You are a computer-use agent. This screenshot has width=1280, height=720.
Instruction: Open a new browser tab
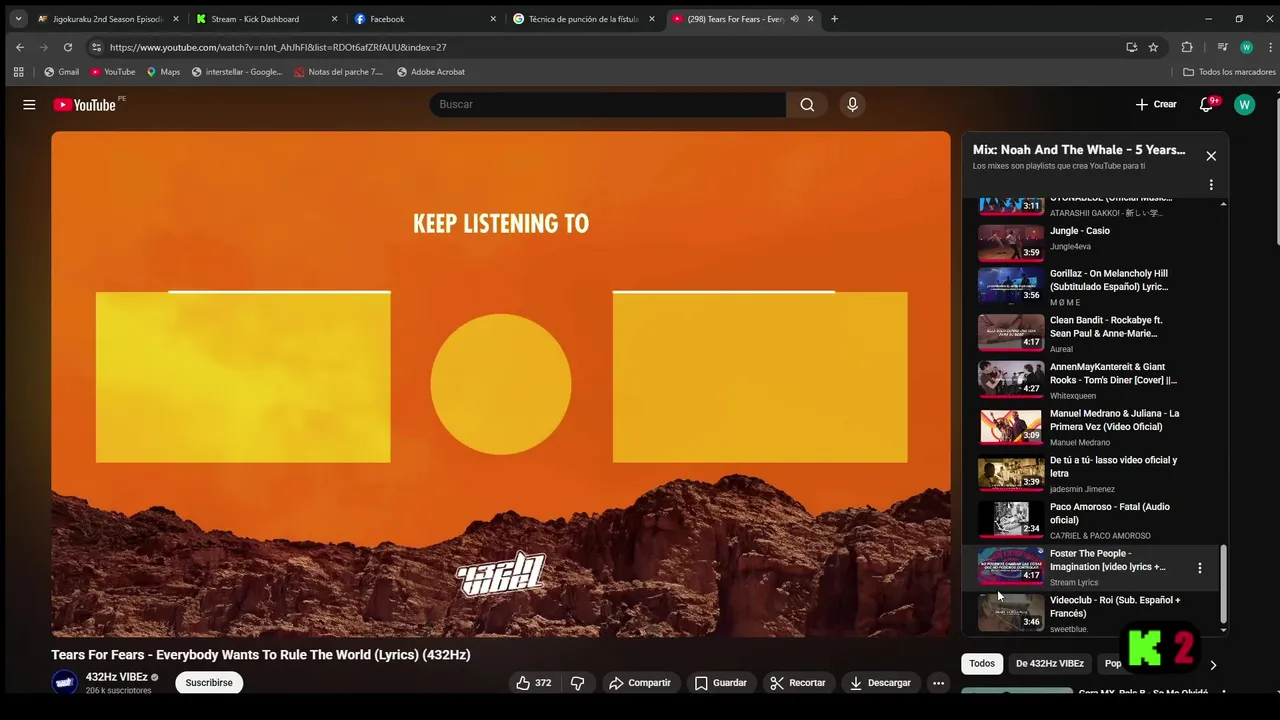point(835,19)
